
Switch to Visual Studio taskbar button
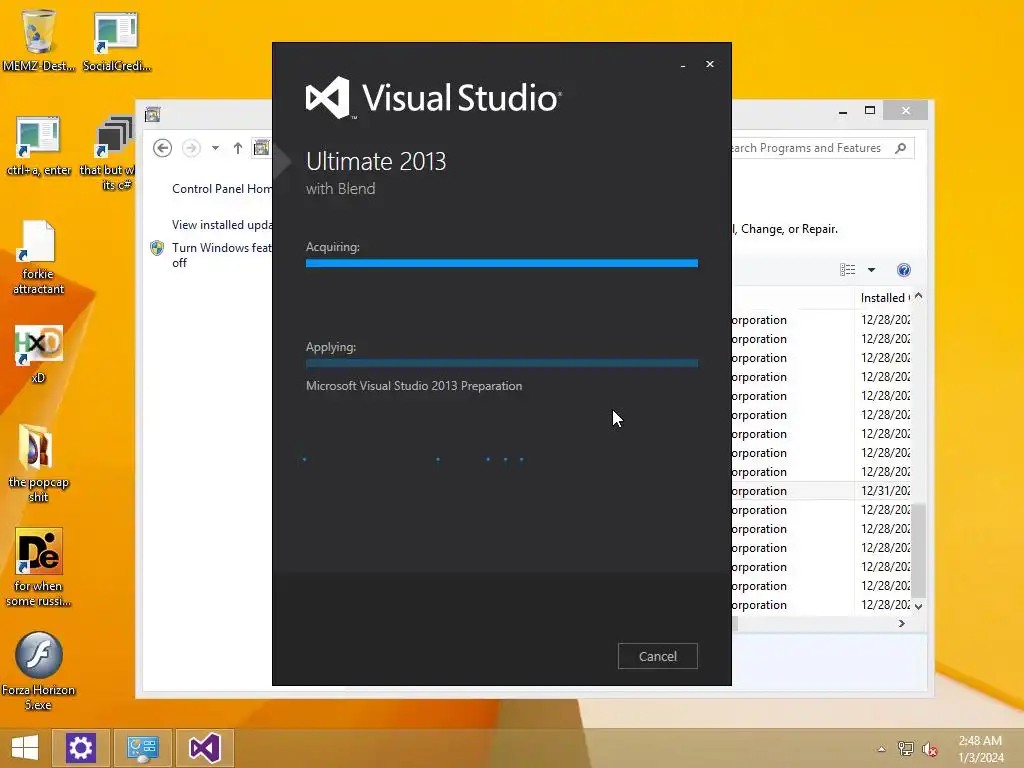pyautogui.click(x=205, y=748)
